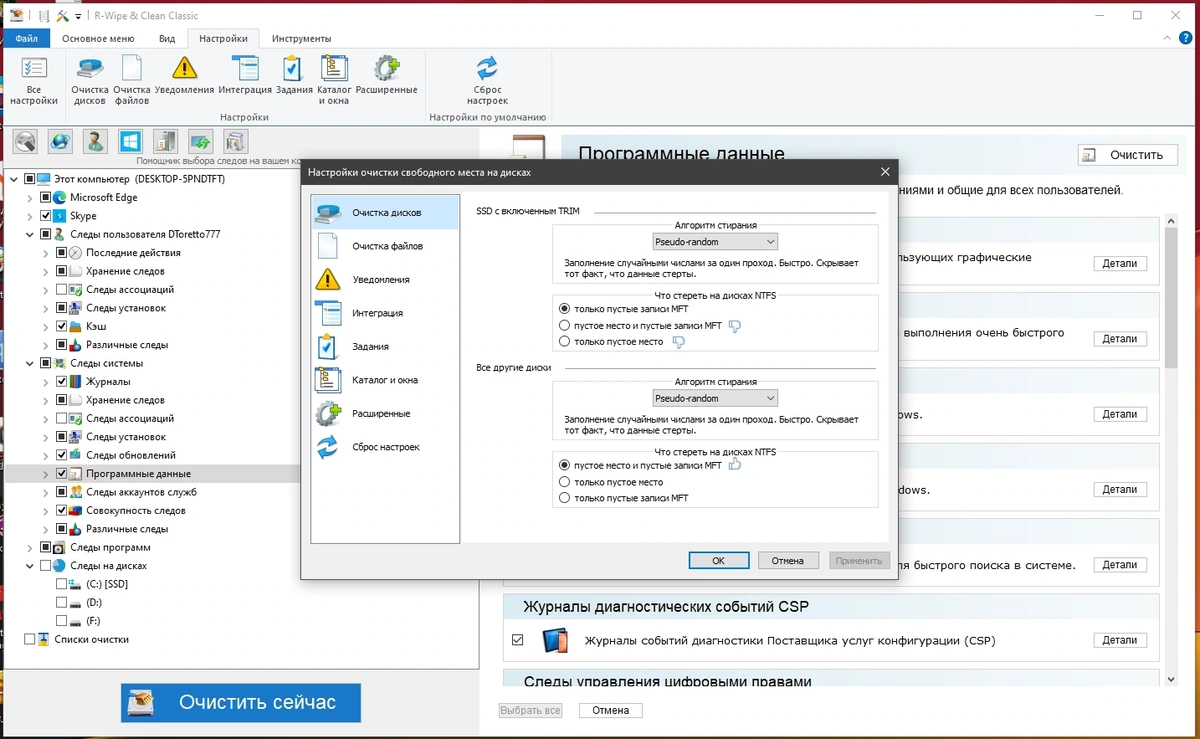Open Каталог и окна in the dialog sidebar
Image resolution: width=1200 pixels, height=739 pixels.
coord(386,380)
